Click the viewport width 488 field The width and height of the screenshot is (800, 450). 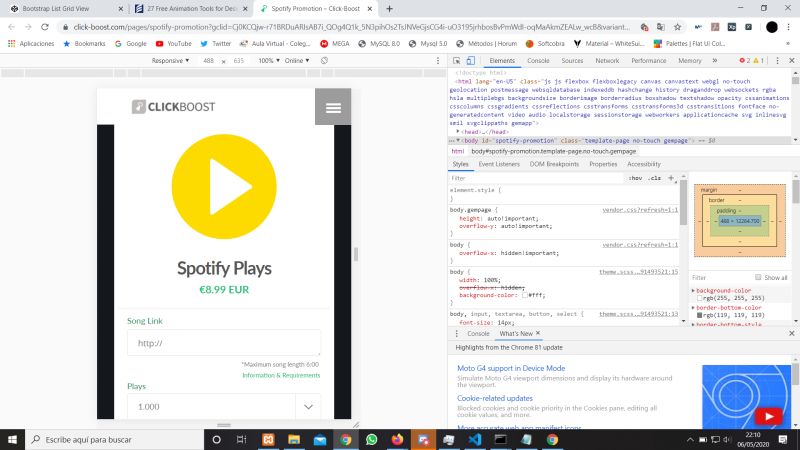[208, 61]
